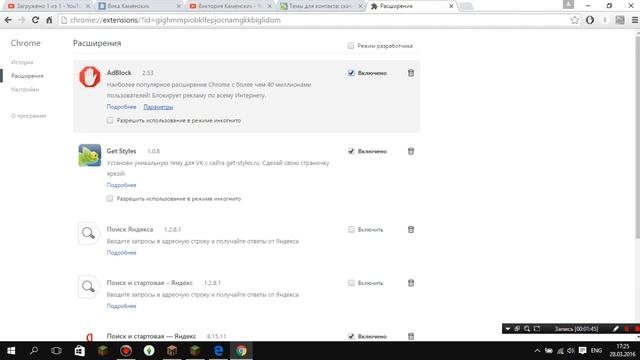Select Расширения in the sidebar
Viewport: 640px width, 360px height.
[x=27, y=76]
